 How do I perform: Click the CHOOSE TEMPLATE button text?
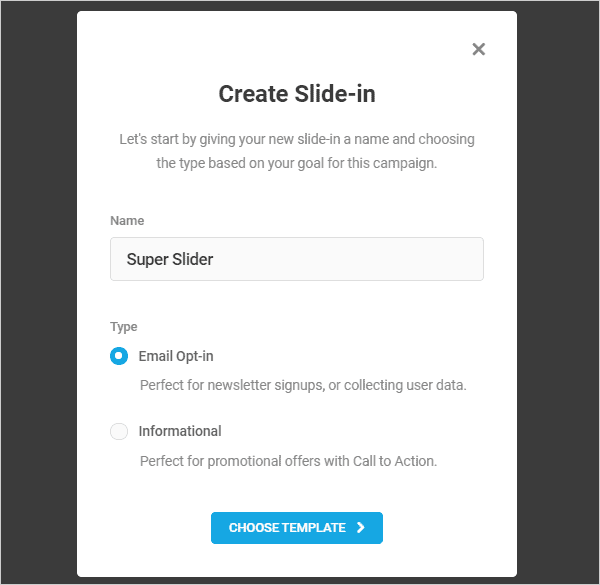point(287,528)
